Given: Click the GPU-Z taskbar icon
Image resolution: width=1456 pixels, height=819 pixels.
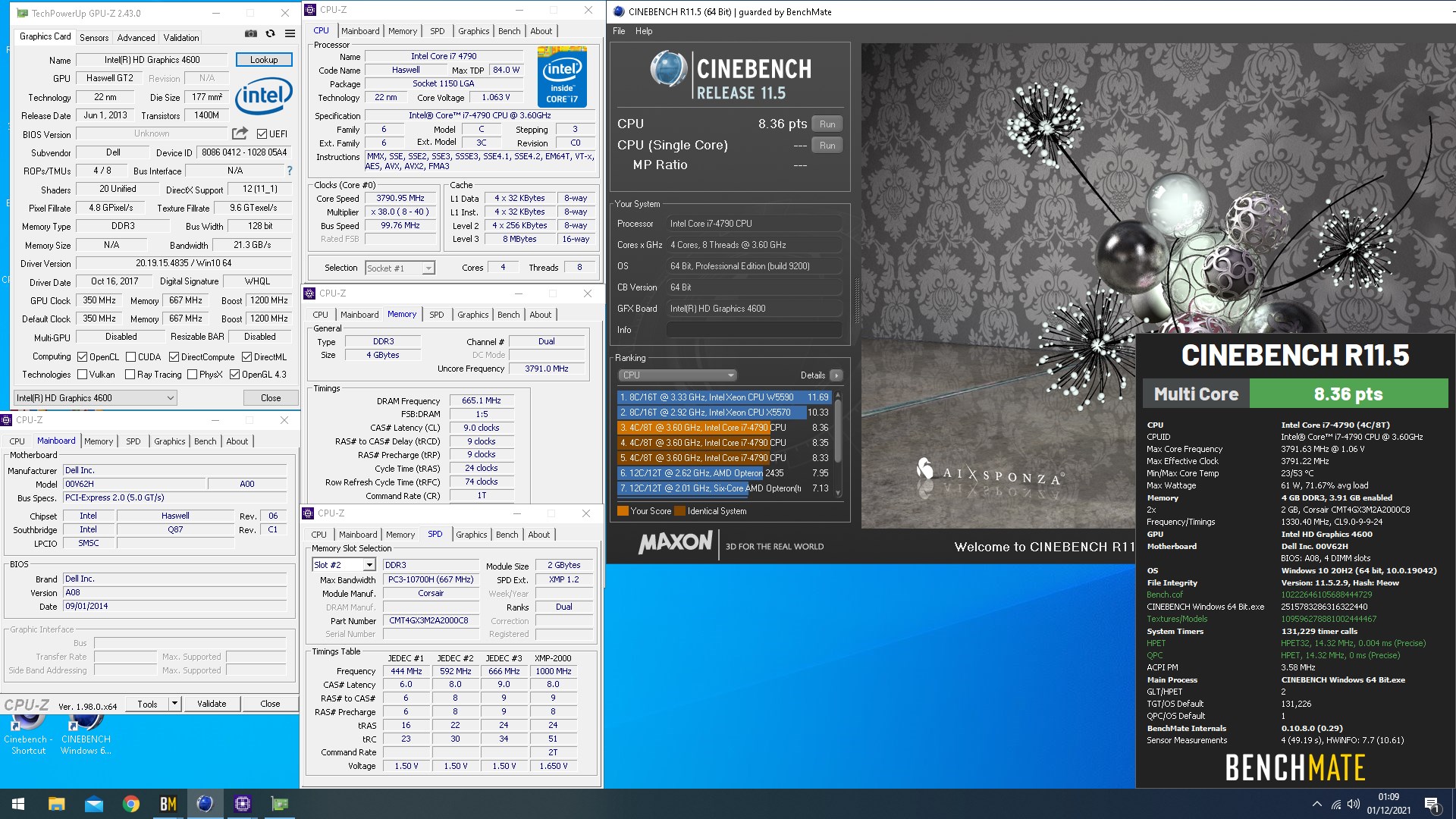Looking at the screenshot, I should [280, 804].
